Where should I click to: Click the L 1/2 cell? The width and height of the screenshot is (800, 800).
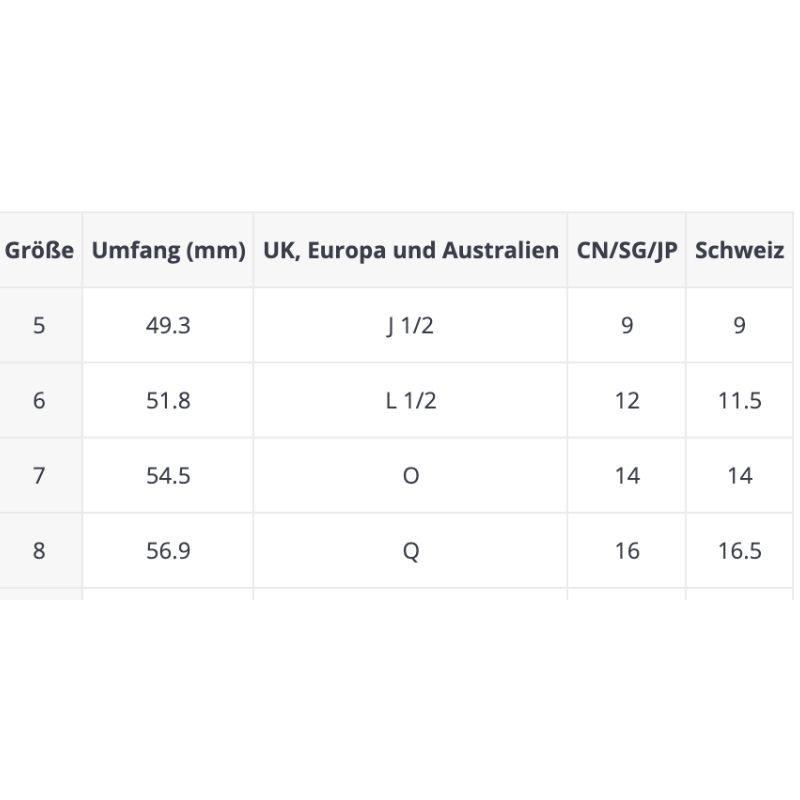[x=410, y=400]
